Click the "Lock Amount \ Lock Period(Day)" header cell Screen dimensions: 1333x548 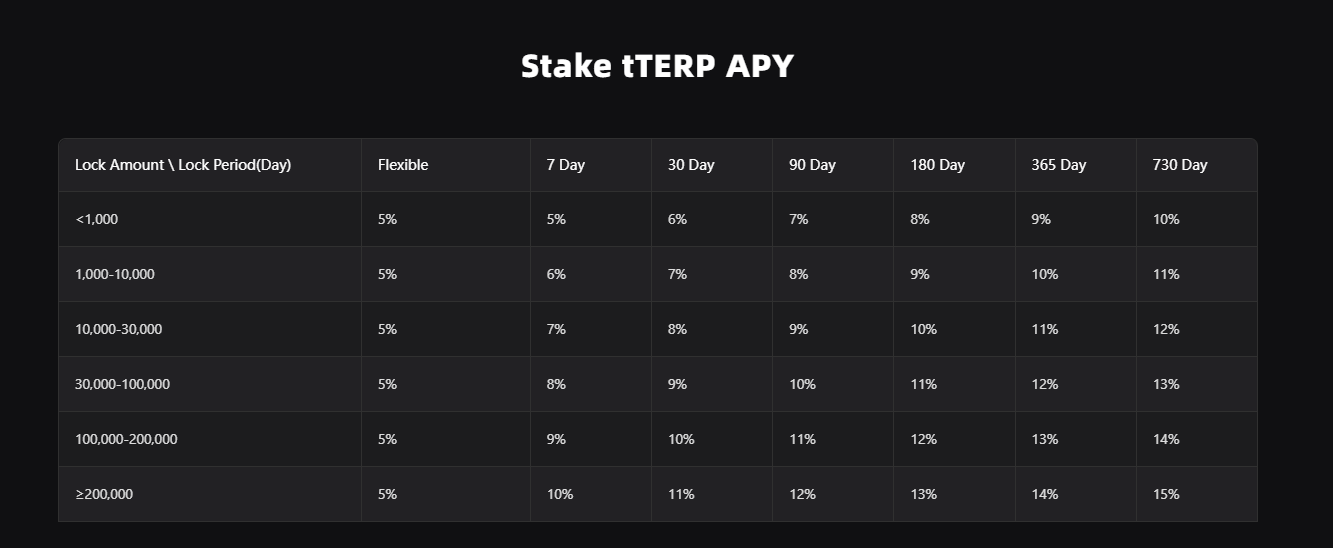click(183, 165)
